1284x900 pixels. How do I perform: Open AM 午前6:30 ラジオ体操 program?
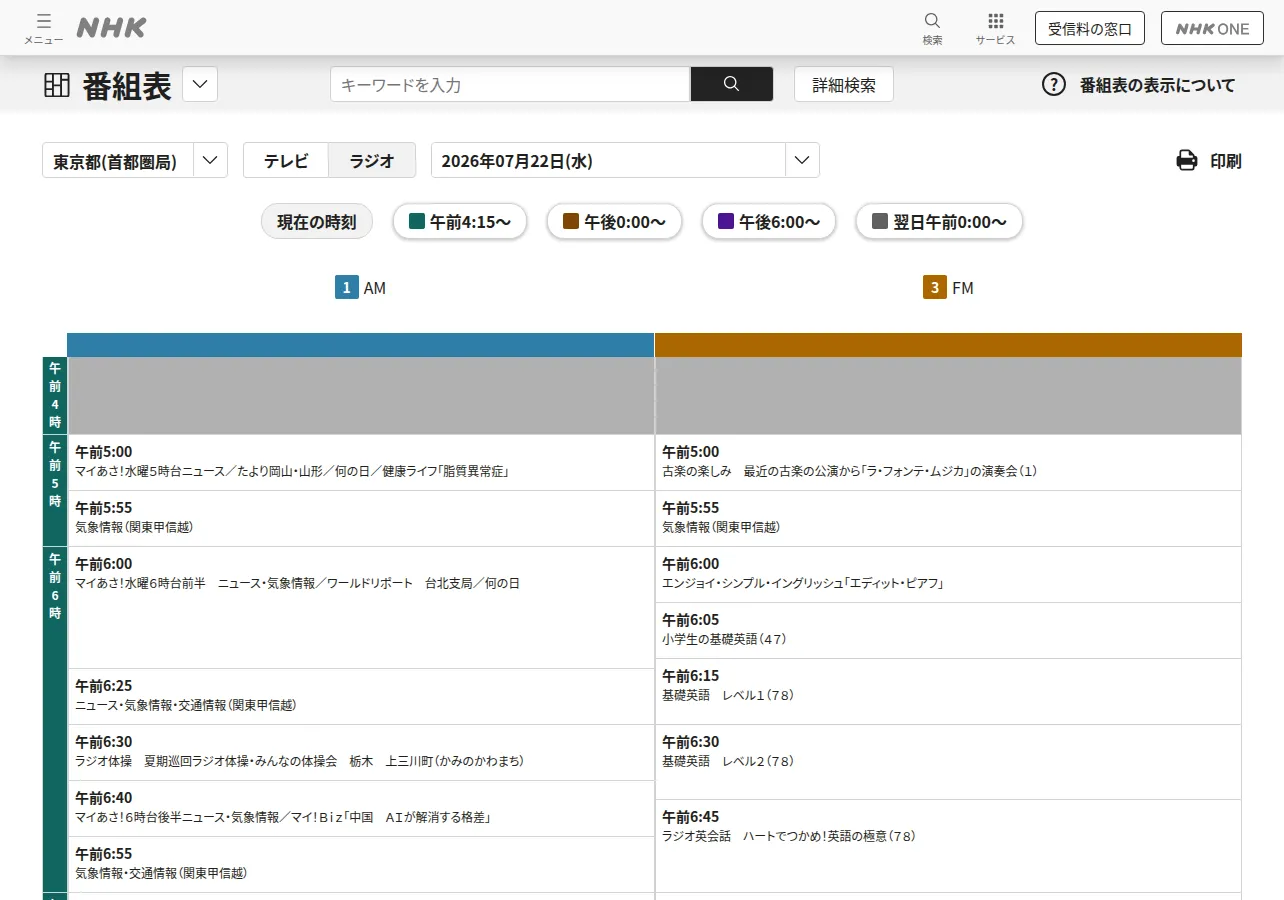click(x=360, y=752)
